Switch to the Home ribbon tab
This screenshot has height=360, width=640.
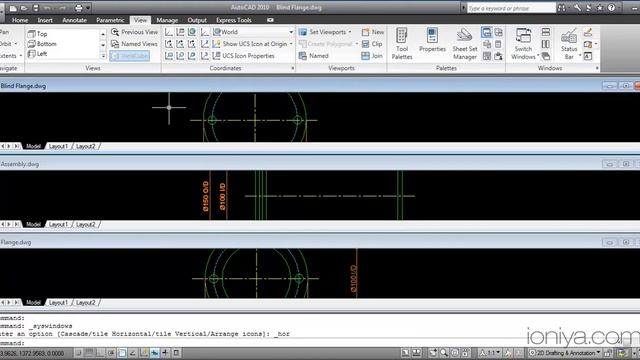20,20
